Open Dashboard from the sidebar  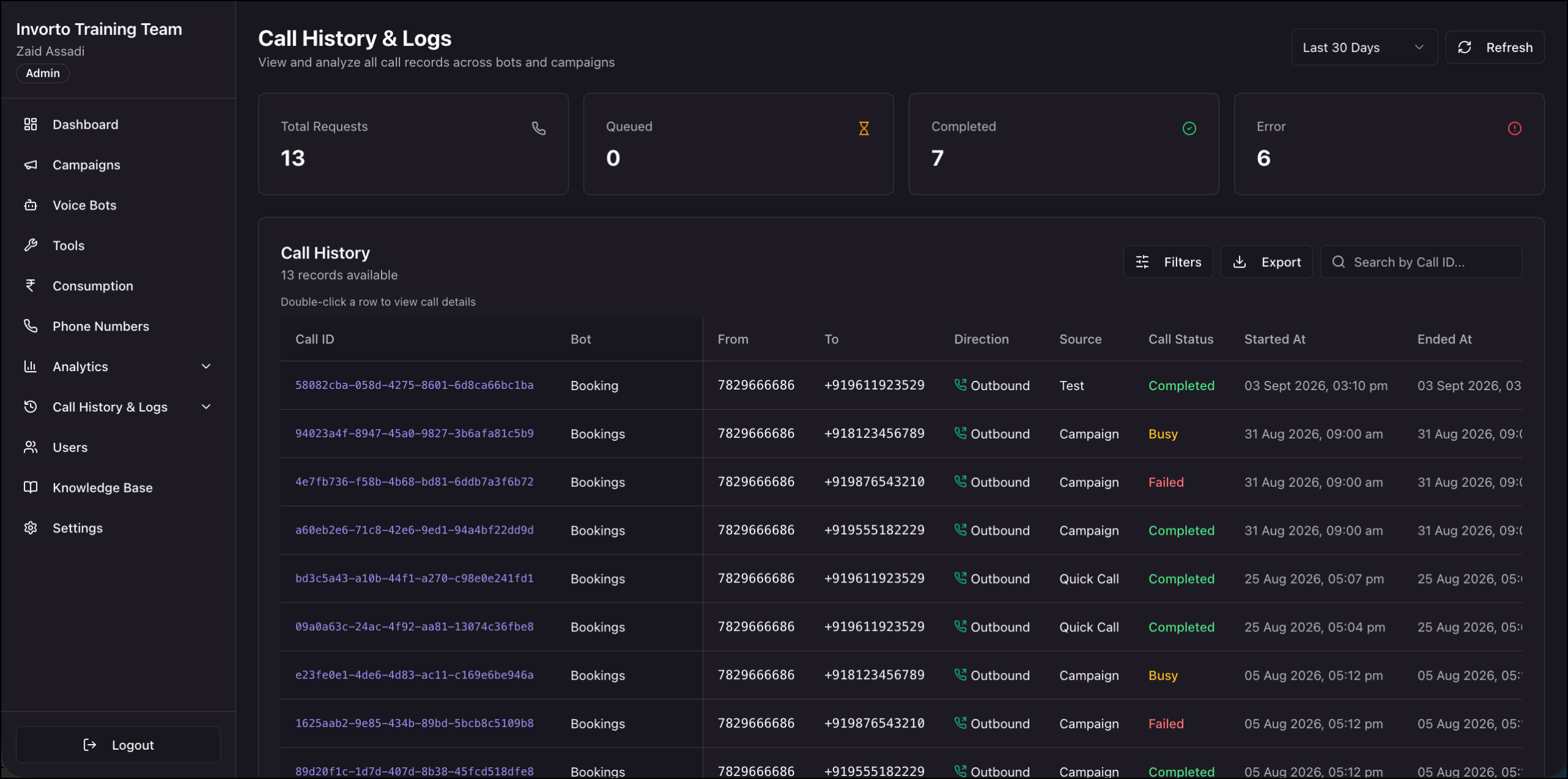(118, 124)
